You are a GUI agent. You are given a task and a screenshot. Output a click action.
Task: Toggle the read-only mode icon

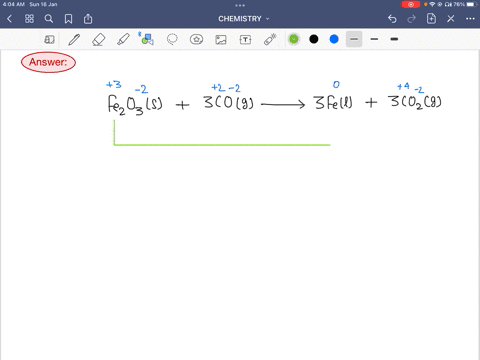[49, 39]
